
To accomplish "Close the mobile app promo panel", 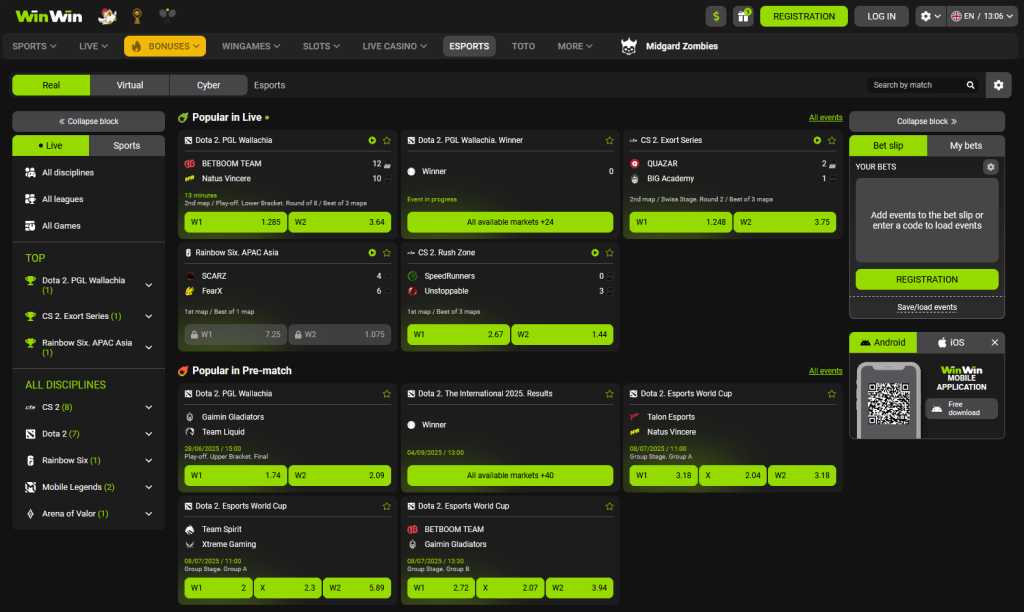I will pos(995,342).
